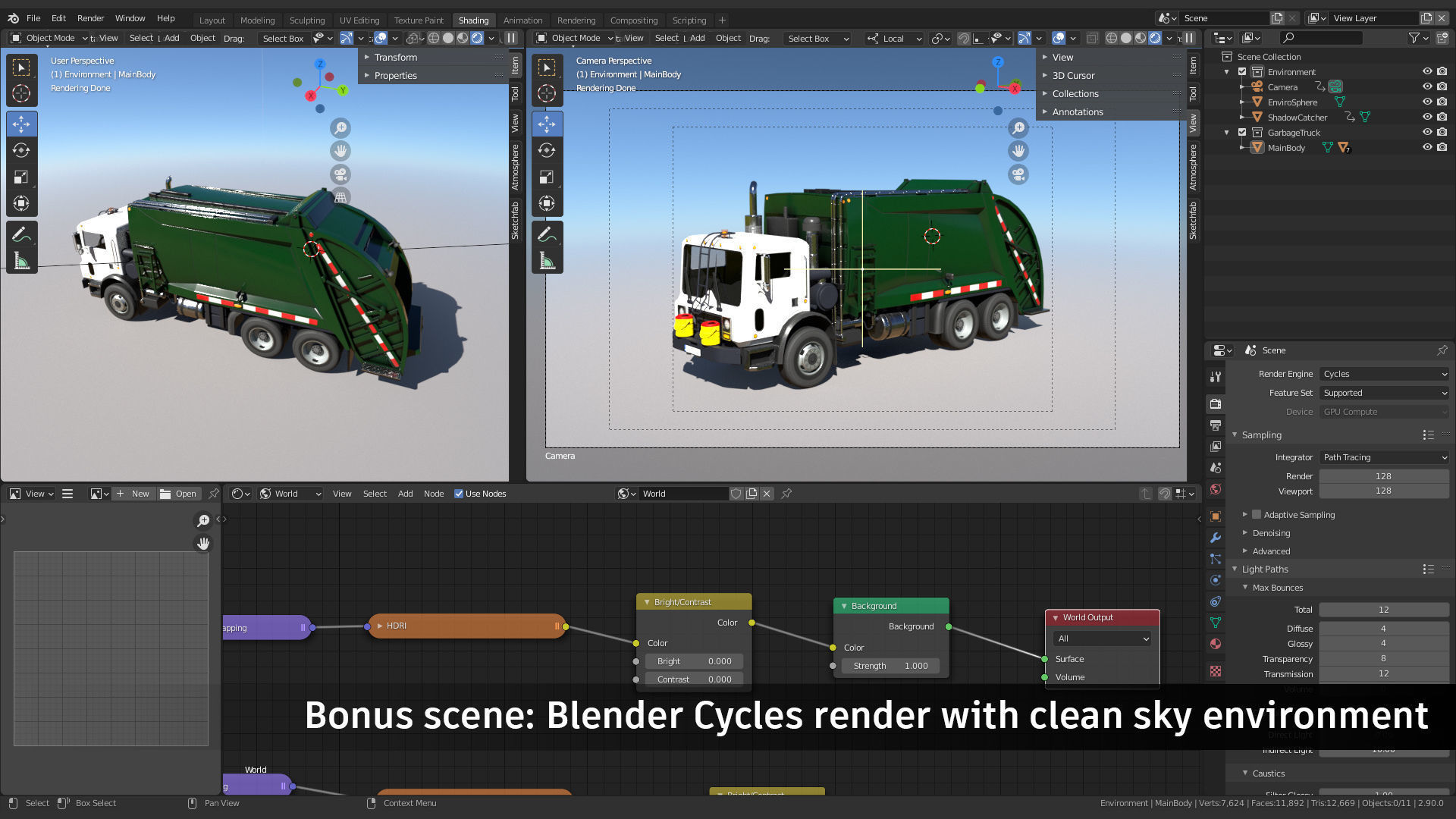Expand the Denoising section
1456x819 pixels.
[1271, 533]
